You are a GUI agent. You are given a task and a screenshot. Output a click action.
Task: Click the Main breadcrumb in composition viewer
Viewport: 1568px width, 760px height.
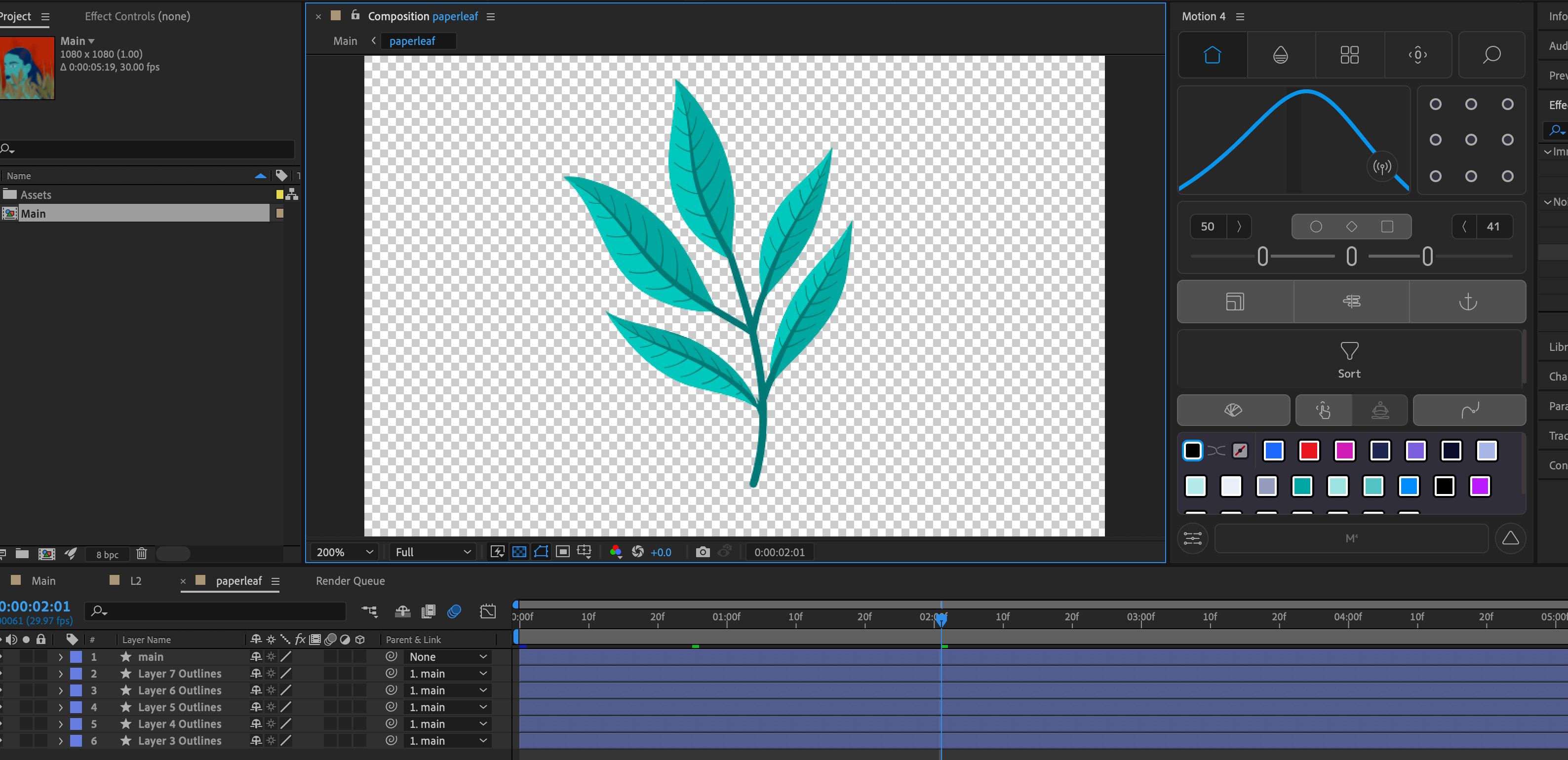click(x=345, y=41)
